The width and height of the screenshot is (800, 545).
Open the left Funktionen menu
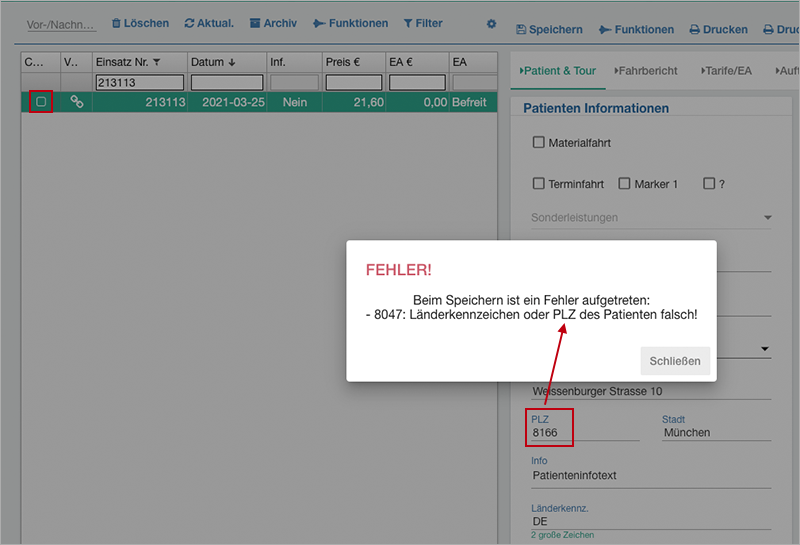click(351, 23)
